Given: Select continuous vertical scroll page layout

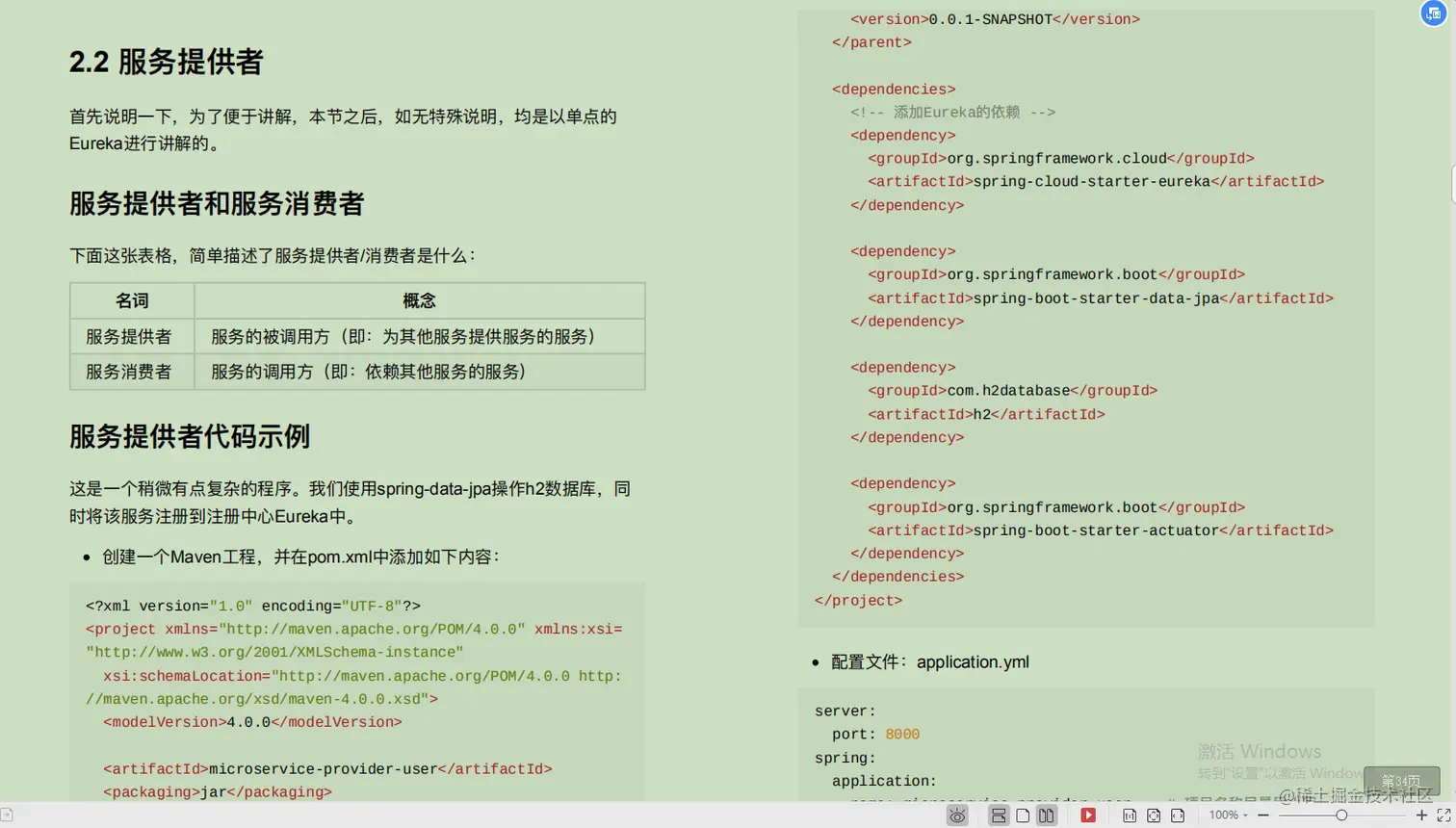Looking at the screenshot, I should tap(1000, 815).
